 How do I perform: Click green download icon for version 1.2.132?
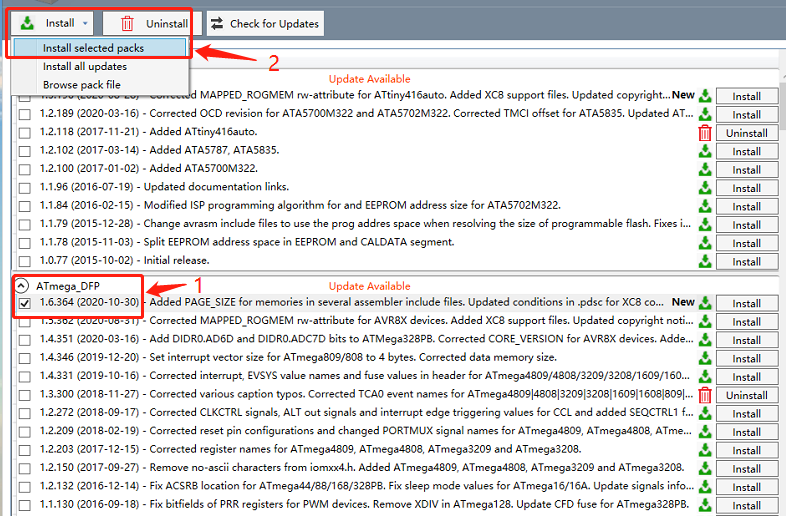click(705, 486)
